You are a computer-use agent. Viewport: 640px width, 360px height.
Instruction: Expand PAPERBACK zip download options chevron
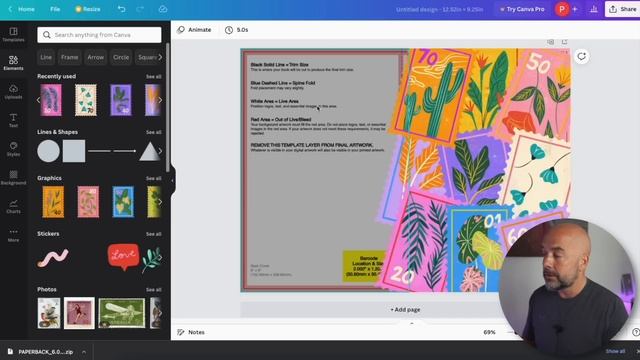(84, 351)
